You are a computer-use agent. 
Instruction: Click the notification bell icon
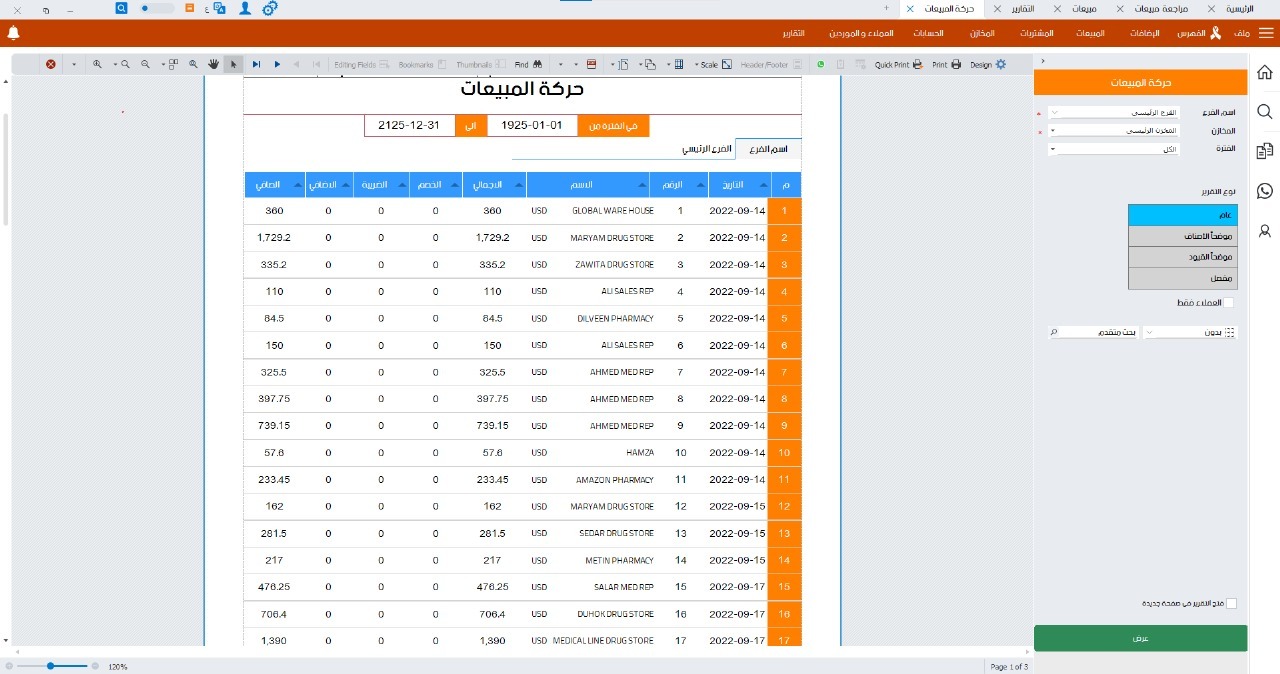pos(14,33)
